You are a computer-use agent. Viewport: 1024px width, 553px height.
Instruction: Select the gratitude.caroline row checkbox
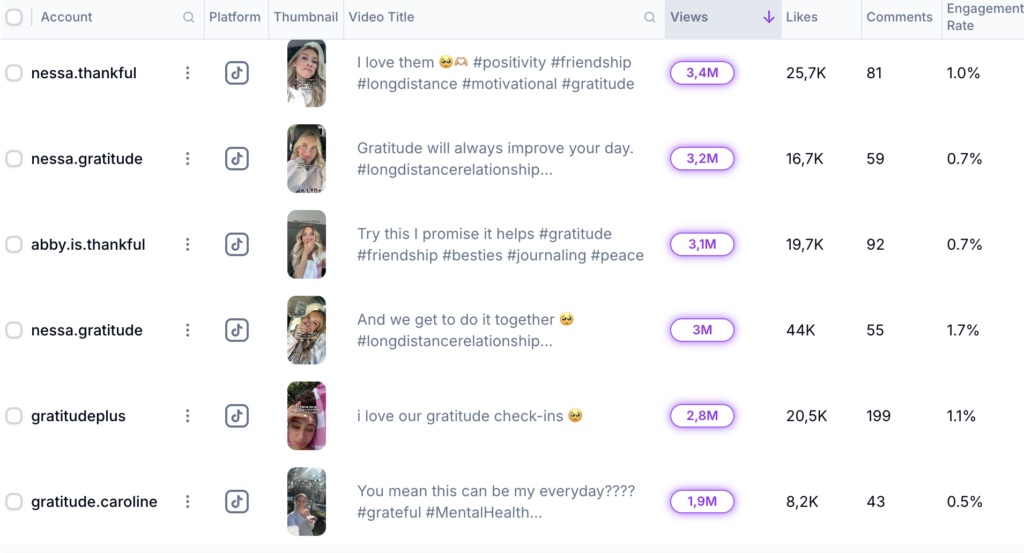tap(14, 502)
